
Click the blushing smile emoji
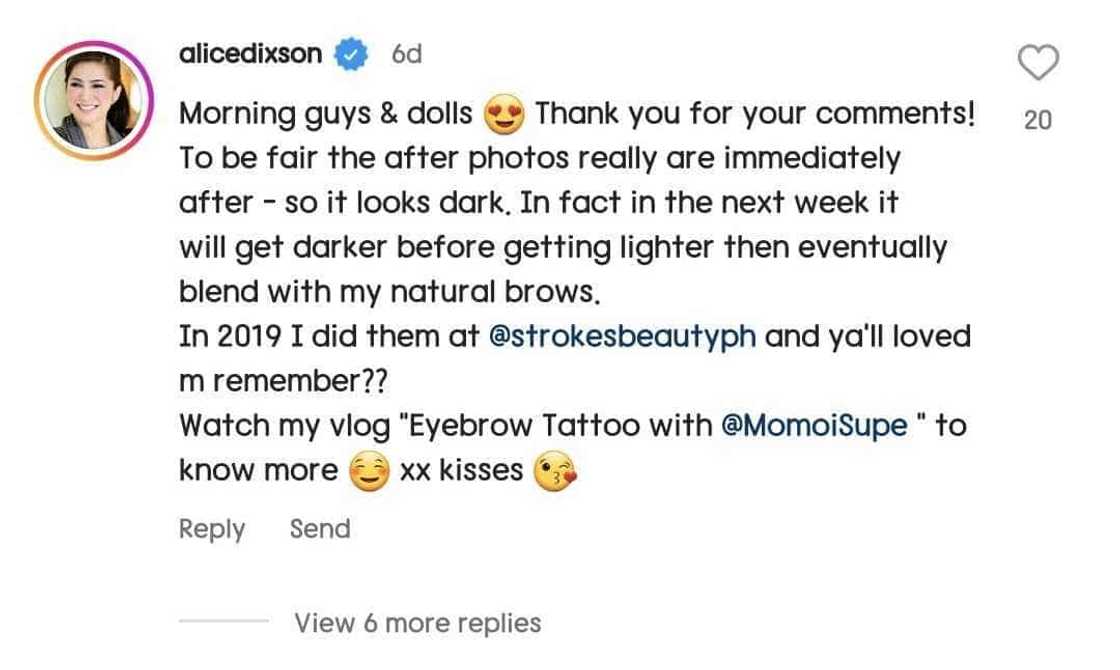(x=369, y=471)
